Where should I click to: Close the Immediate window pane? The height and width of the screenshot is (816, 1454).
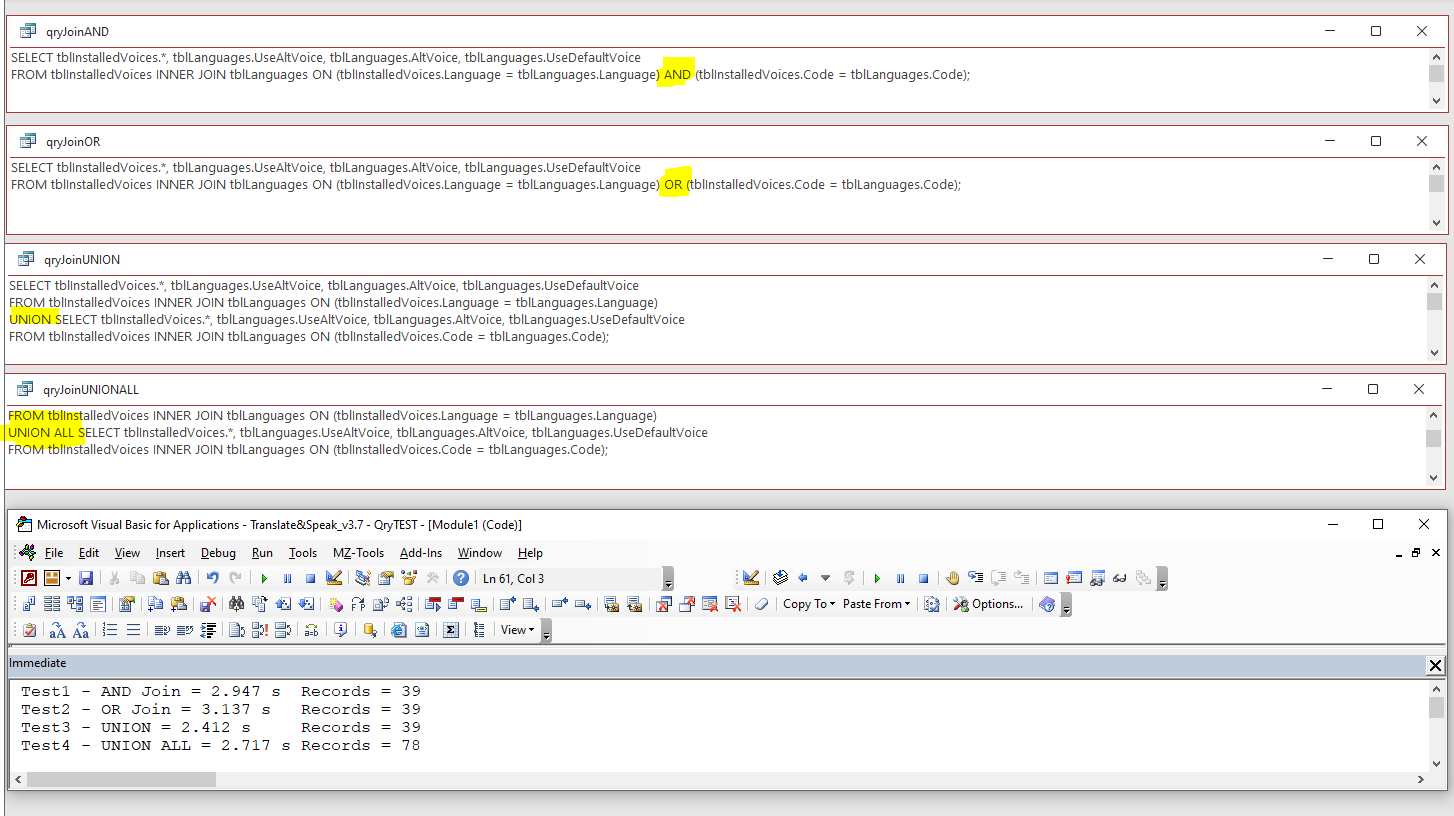[x=1435, y=665]
